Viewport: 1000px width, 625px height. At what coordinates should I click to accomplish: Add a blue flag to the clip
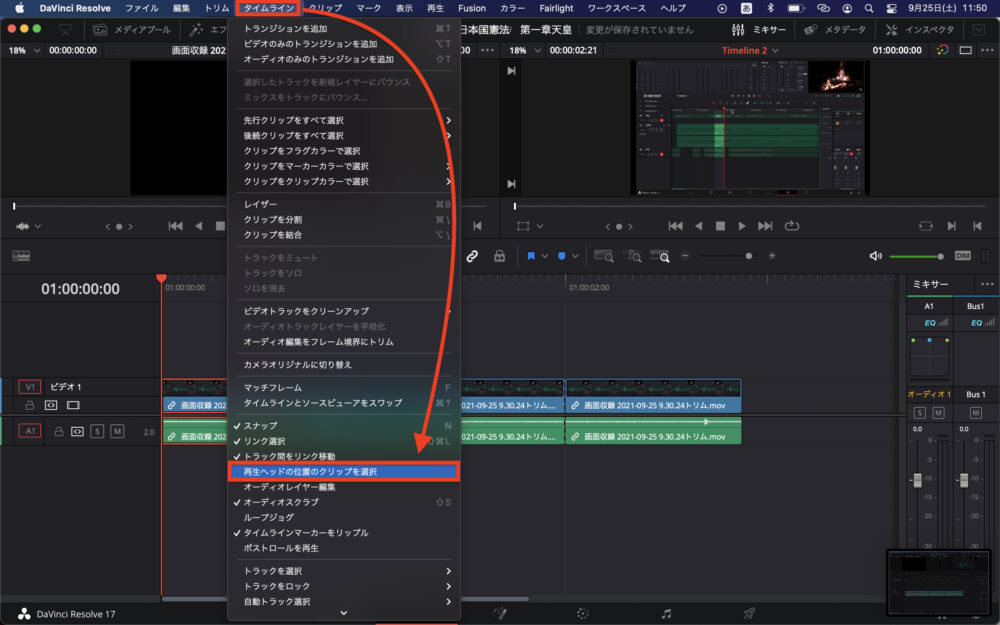(531, 256)
